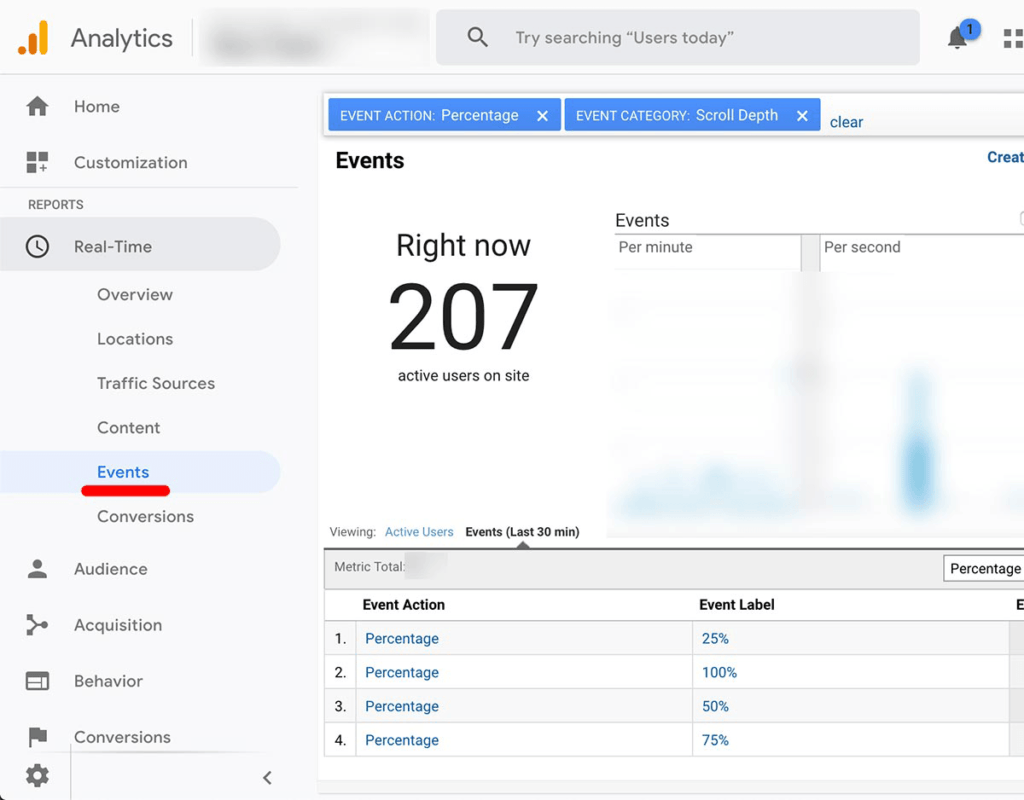
Task: Click clear to remove all filters
Action: click(846, 121)
